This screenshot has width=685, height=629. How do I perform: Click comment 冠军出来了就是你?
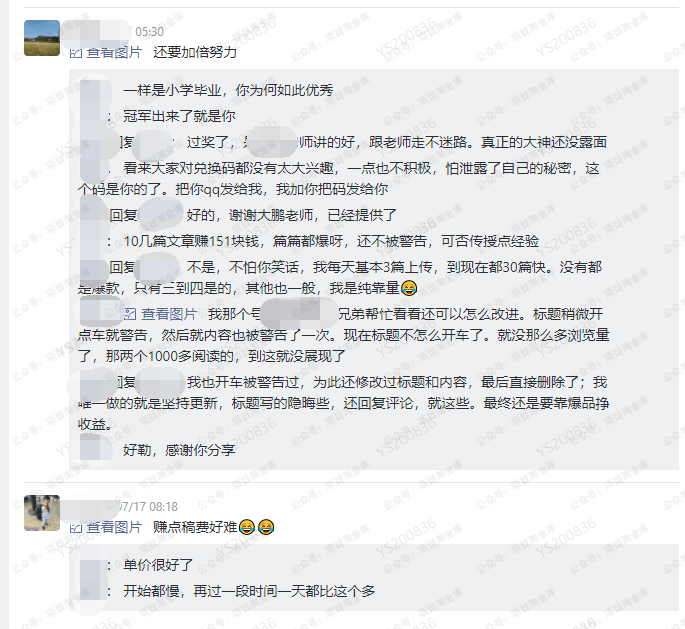[179, 116]
